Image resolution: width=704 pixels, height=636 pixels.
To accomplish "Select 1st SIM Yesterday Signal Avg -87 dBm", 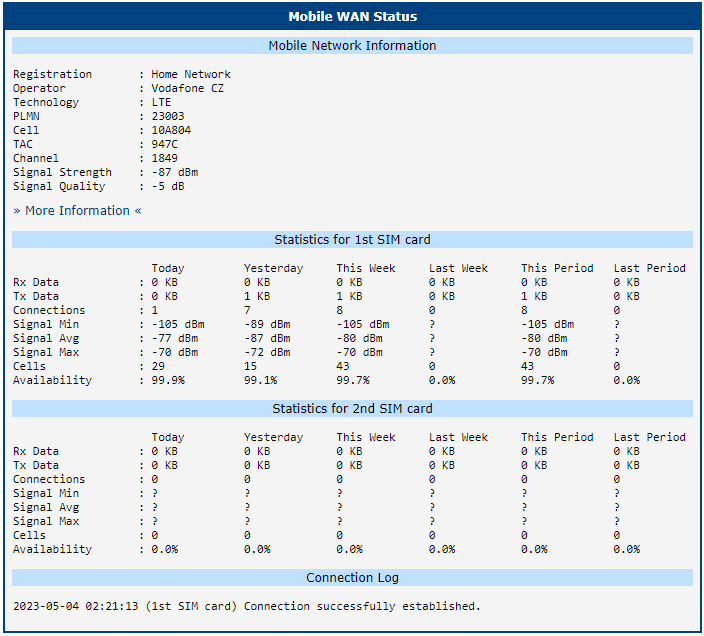I will tap(267, 338).
